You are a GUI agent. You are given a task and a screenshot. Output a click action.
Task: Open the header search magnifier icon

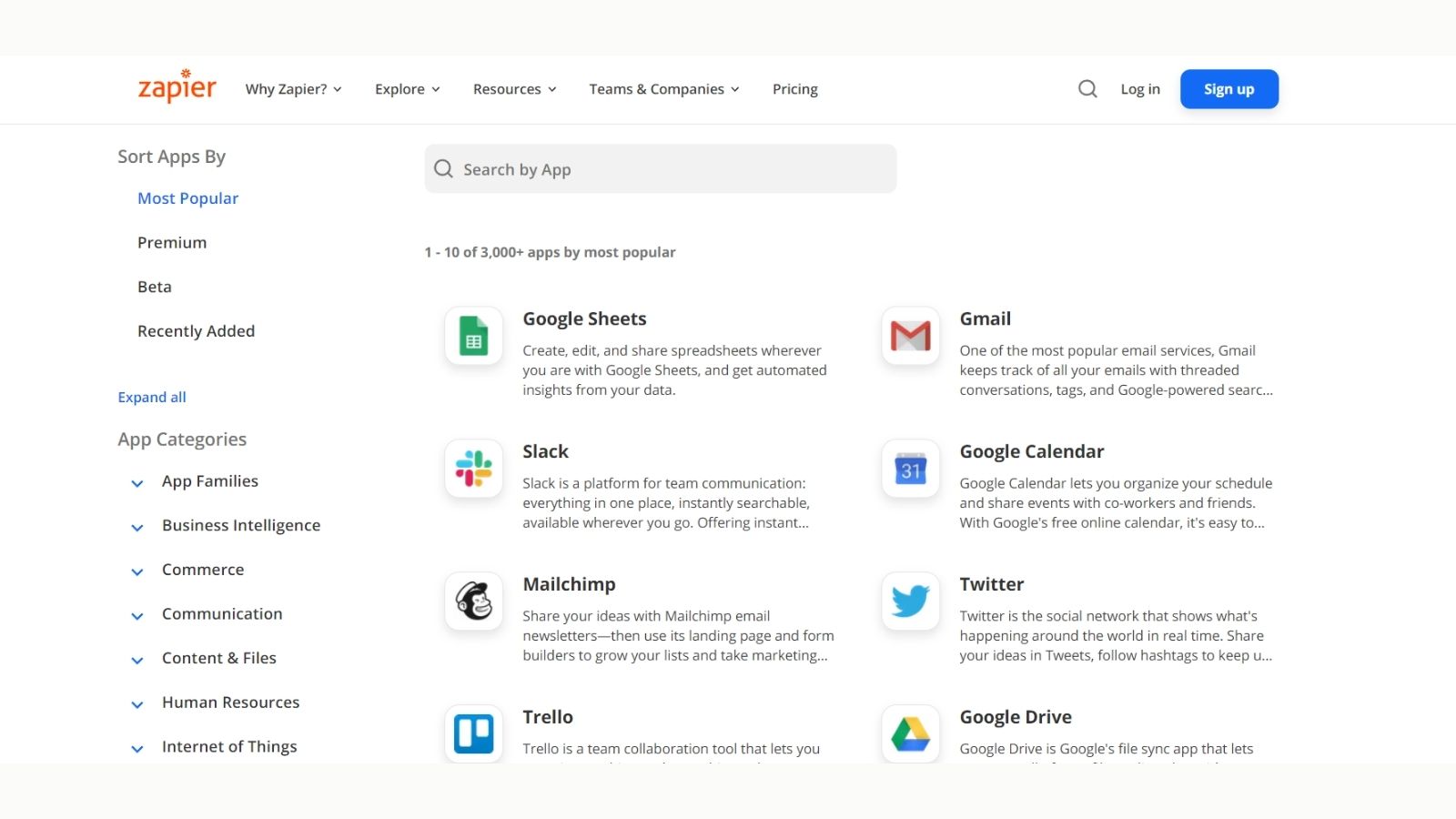click(x=1087, y=89)
